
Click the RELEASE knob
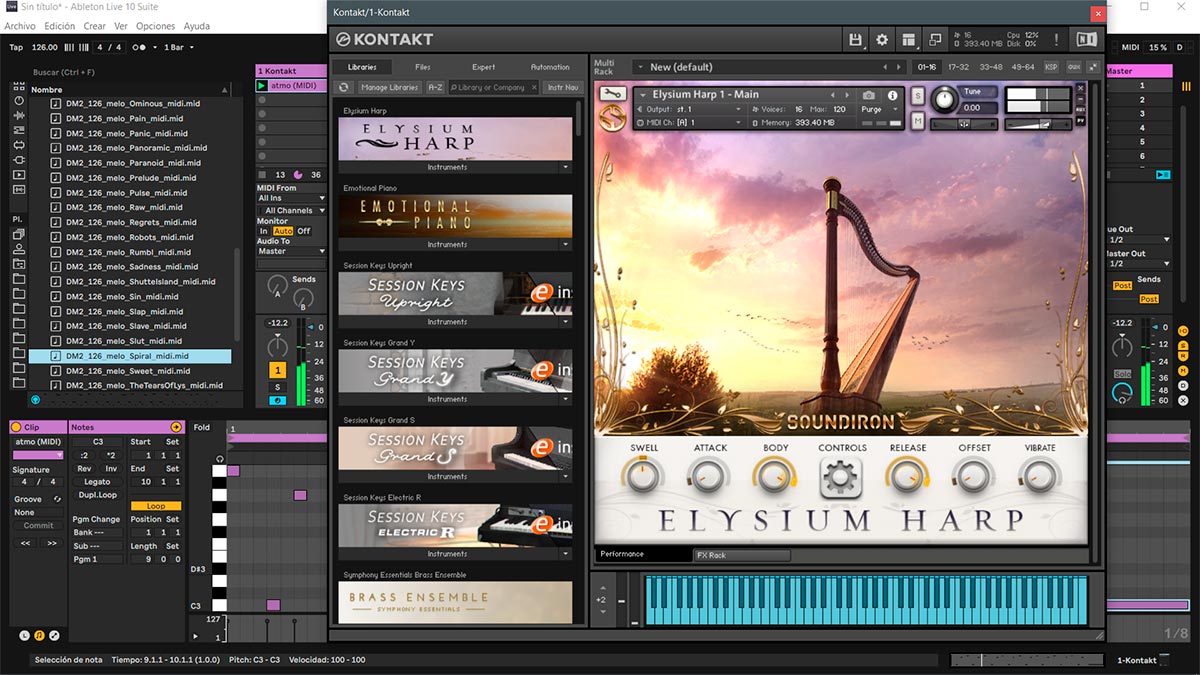907,476
